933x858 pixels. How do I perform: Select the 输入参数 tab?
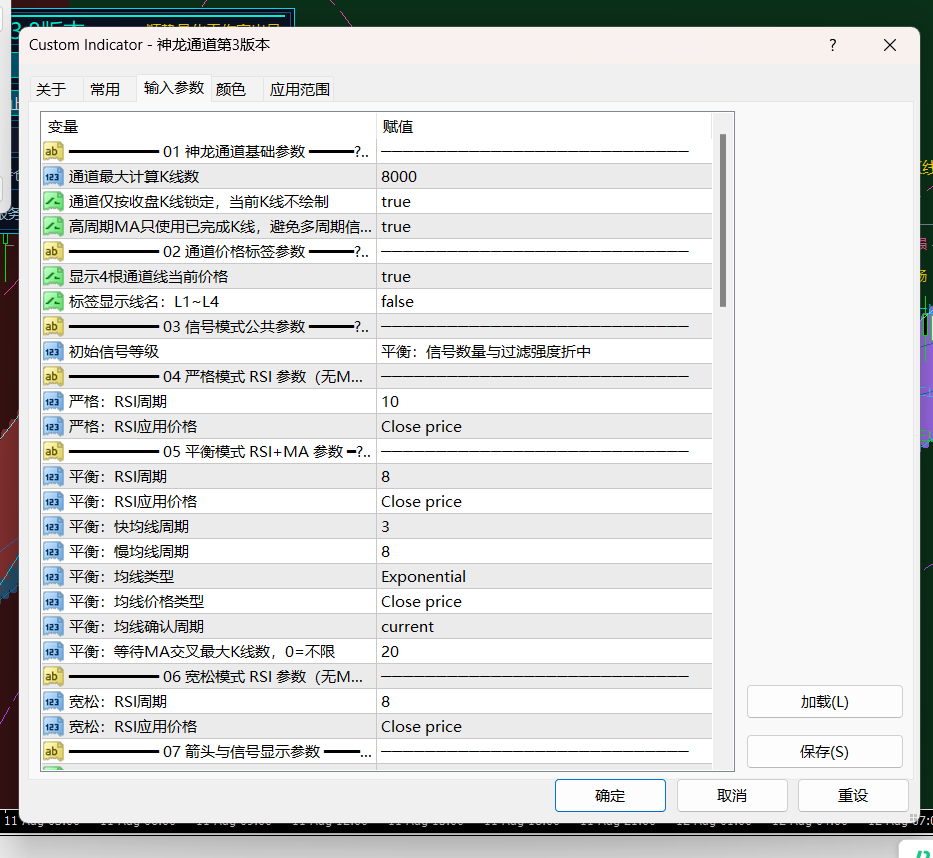(x=174, y=88)
